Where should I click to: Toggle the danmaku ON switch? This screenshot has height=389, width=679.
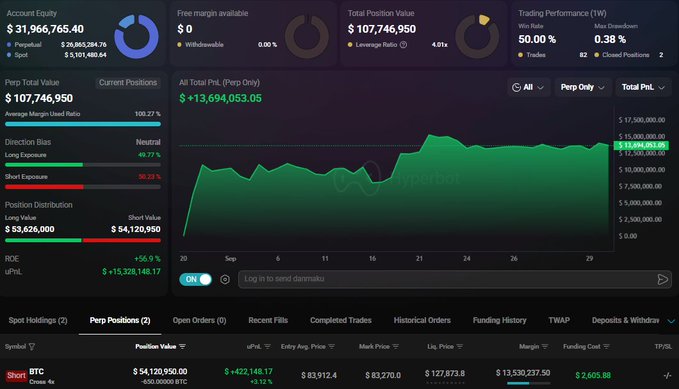[x=195, y=279]
